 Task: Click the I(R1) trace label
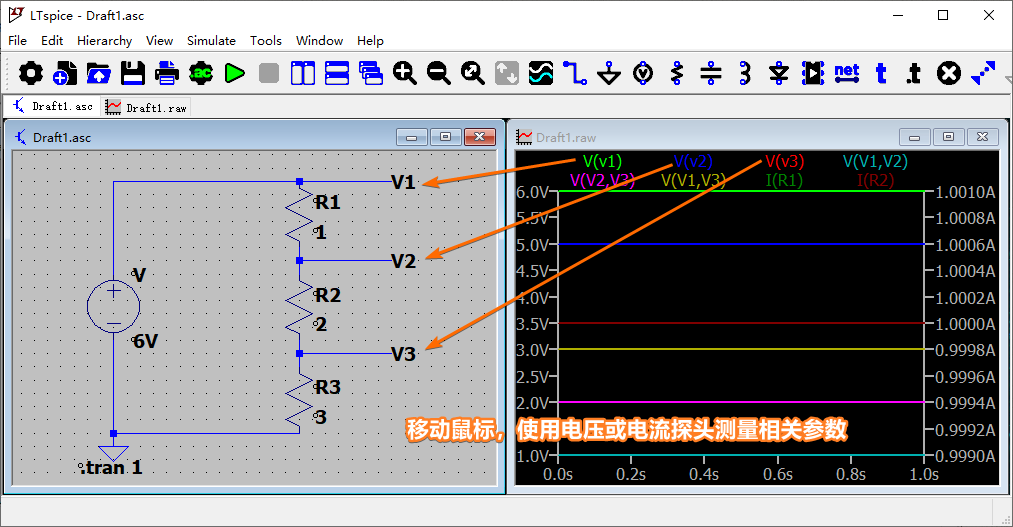784,180
